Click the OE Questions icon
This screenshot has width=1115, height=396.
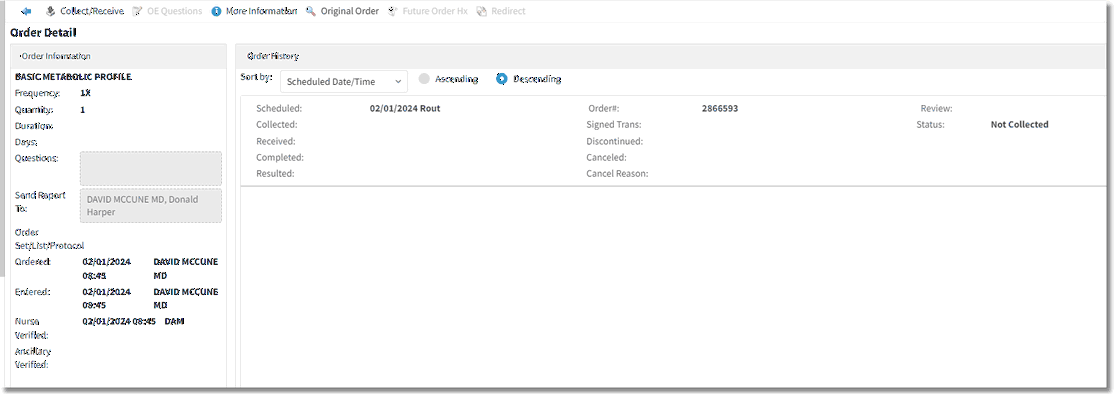click(x=137, y=11)
